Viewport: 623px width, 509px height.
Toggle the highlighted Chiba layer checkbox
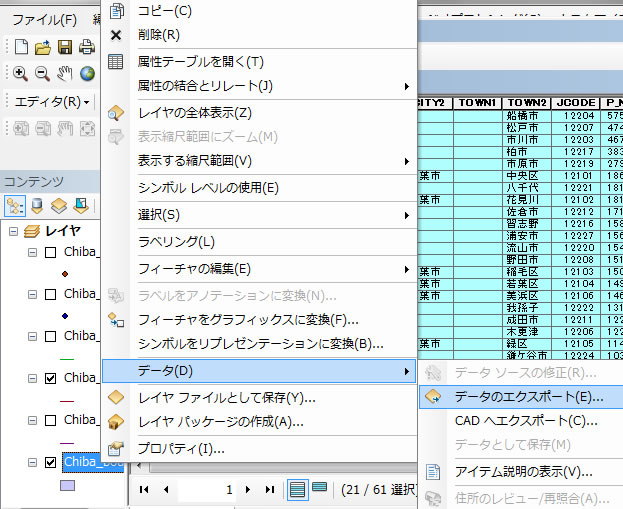click(51, 462)
